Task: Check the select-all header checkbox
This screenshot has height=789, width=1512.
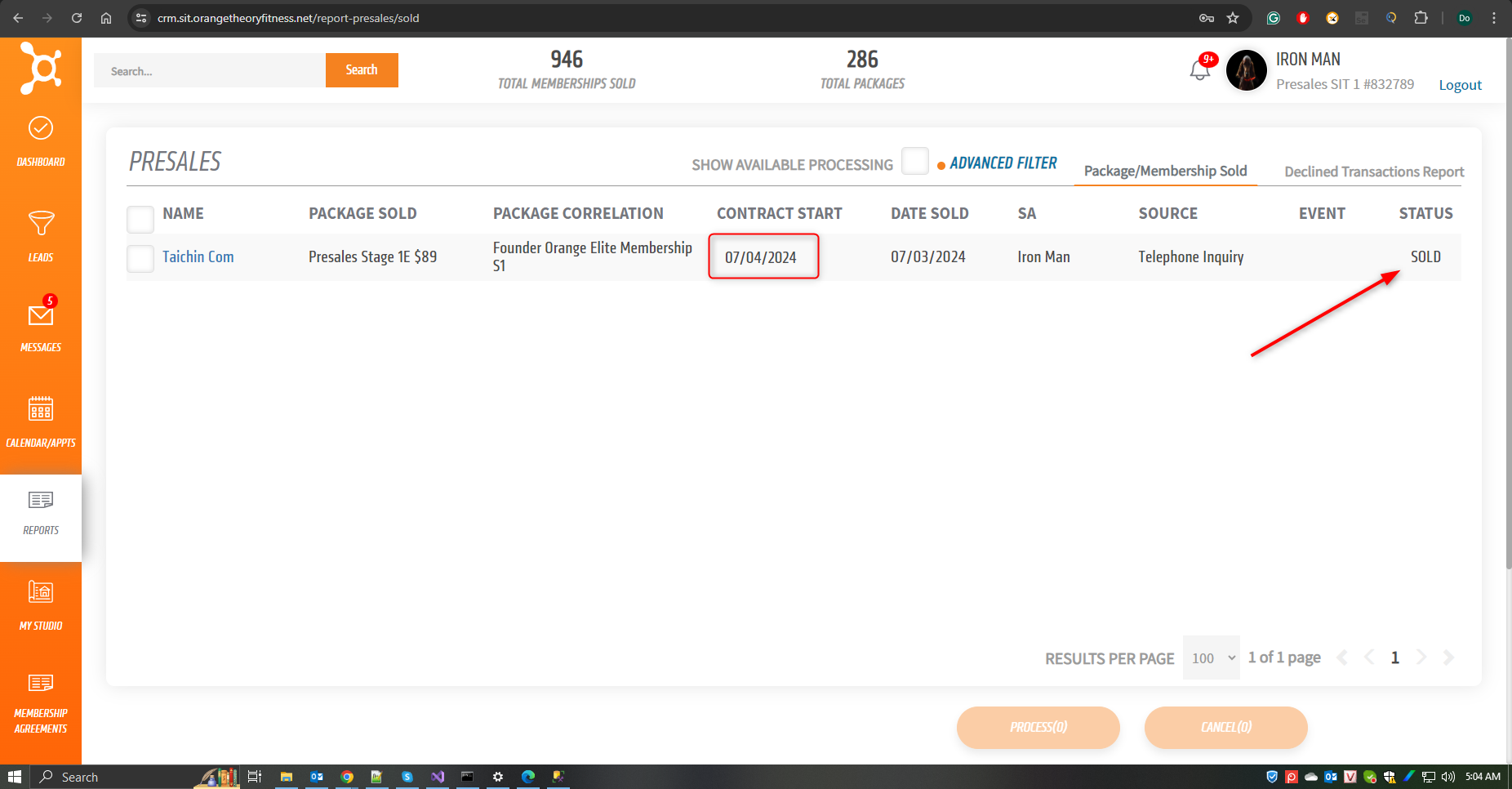Action: coord(140,219)
